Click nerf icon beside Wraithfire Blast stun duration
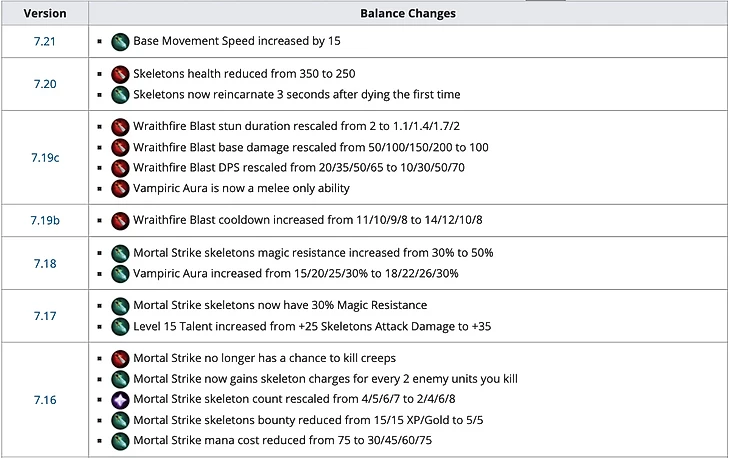730x458 pixels. [x=120, y=127]
